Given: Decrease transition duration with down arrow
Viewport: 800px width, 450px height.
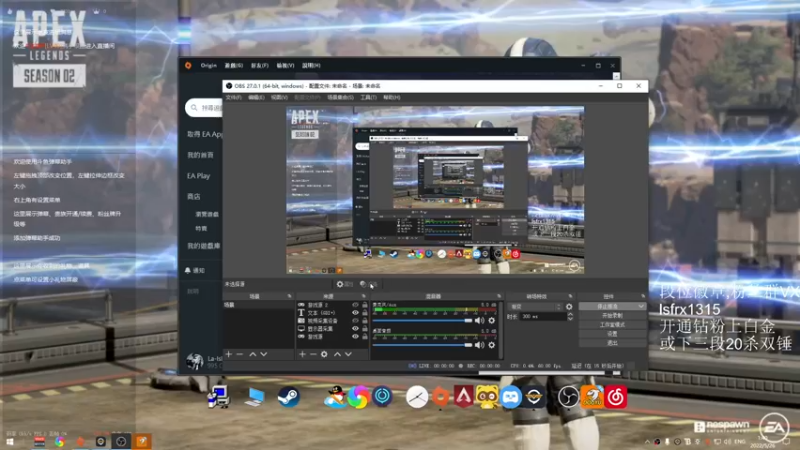Looking at the screenshot, I should pyautogui.click(x=570, y=319).
